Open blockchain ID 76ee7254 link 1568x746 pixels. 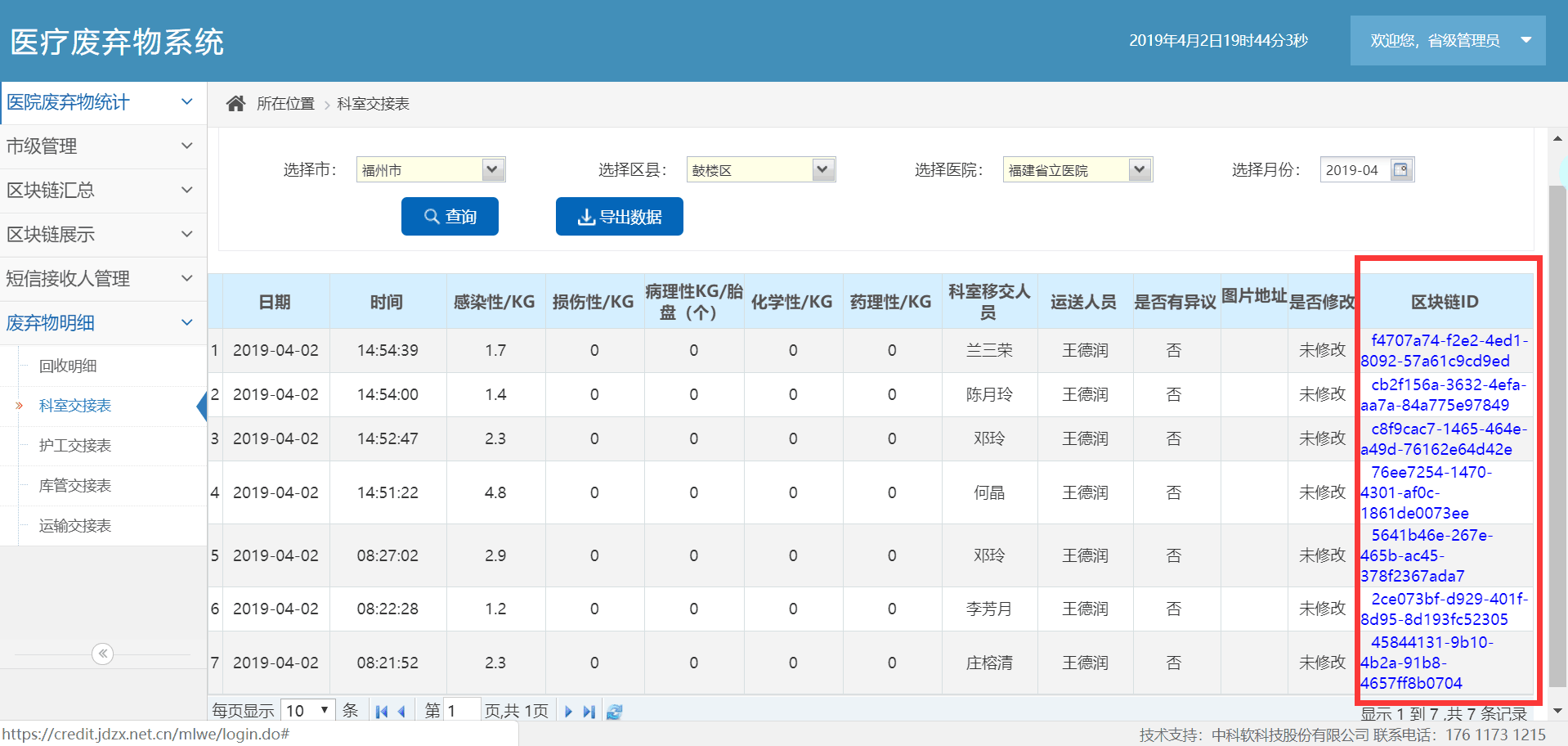pyautogui.click(x=1427, y=492)
